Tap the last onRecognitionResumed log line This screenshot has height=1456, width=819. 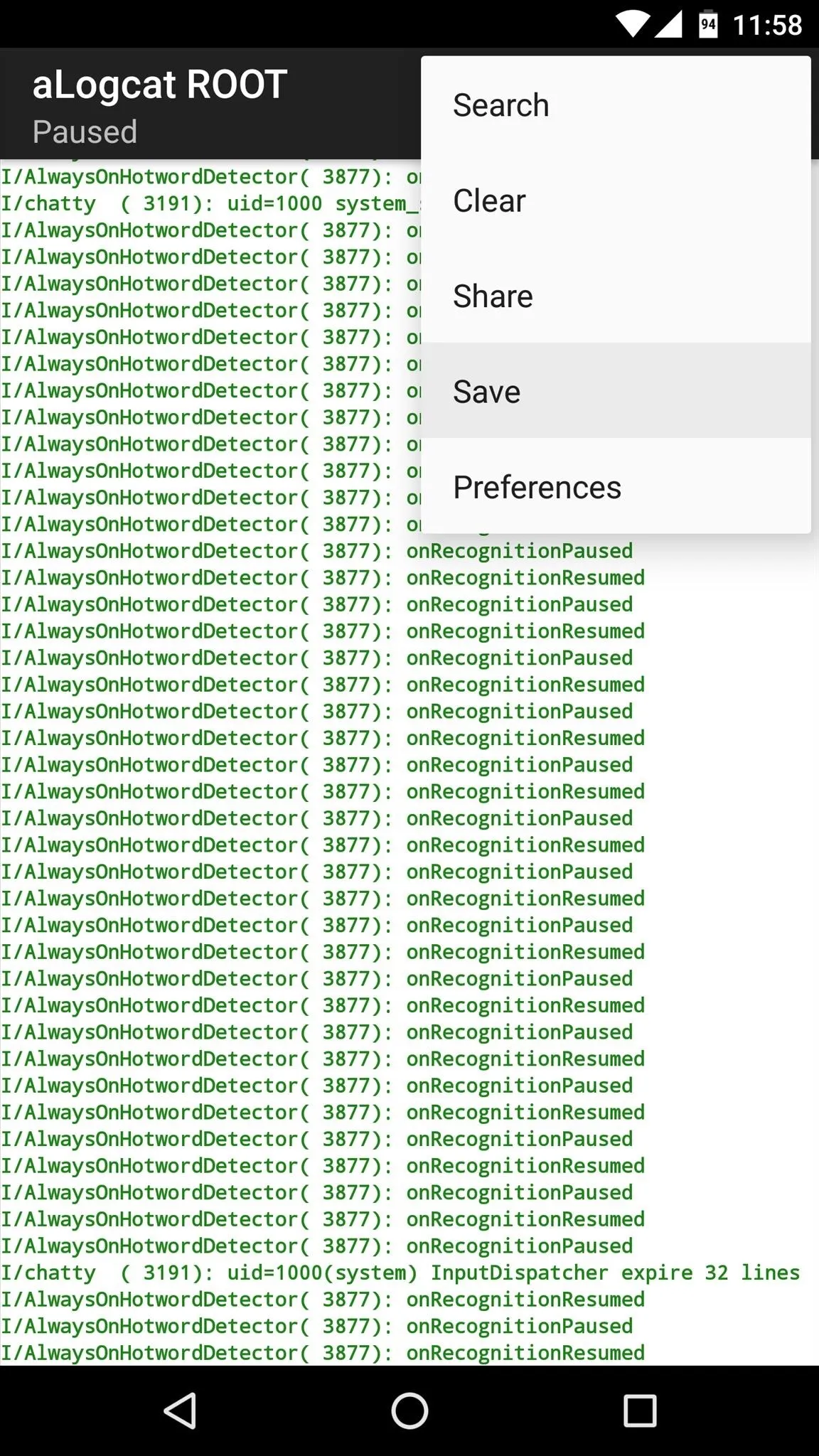pos(323,1353)
